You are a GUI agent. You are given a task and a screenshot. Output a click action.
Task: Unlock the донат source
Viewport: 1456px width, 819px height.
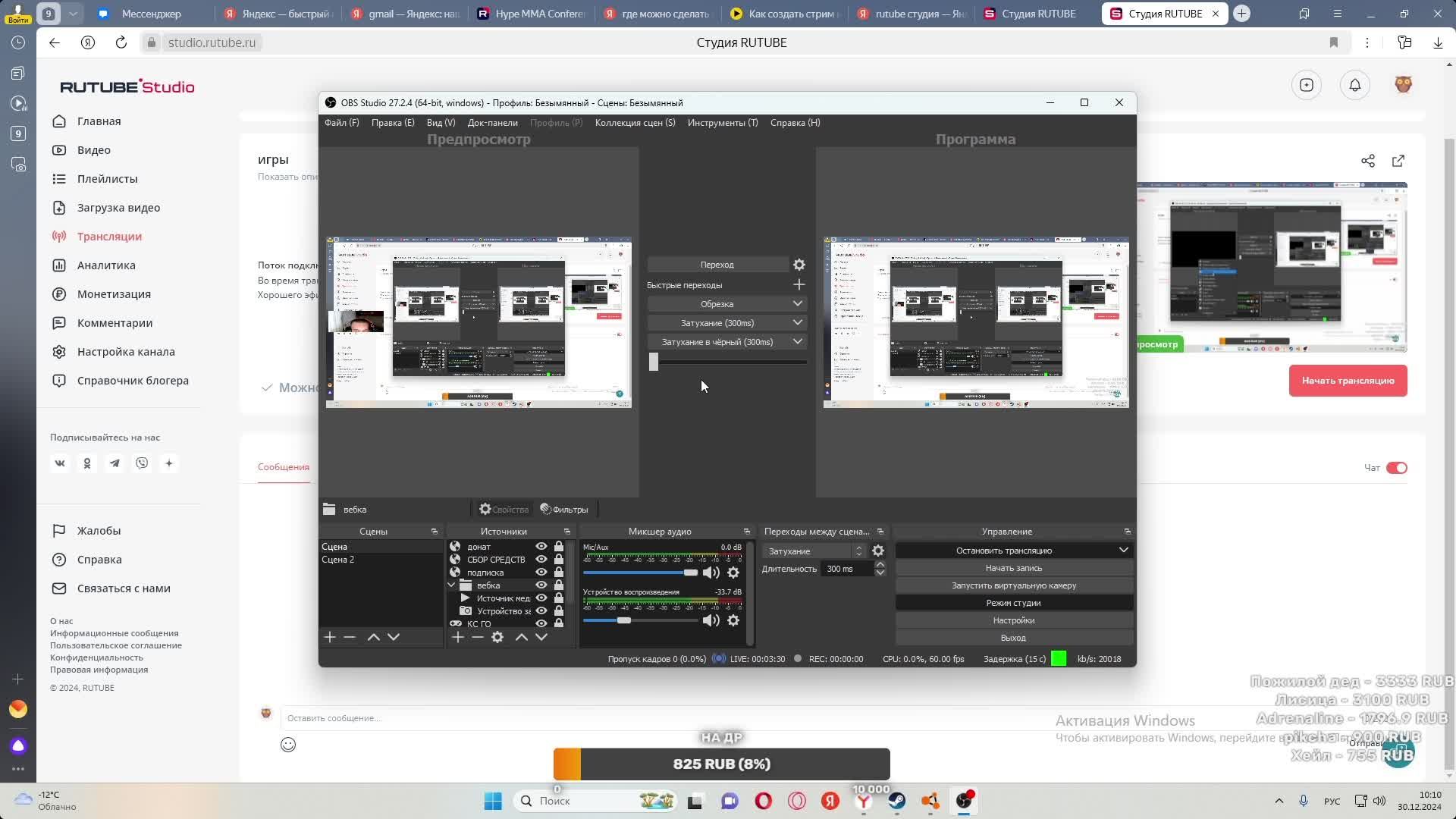coord(559,547)
